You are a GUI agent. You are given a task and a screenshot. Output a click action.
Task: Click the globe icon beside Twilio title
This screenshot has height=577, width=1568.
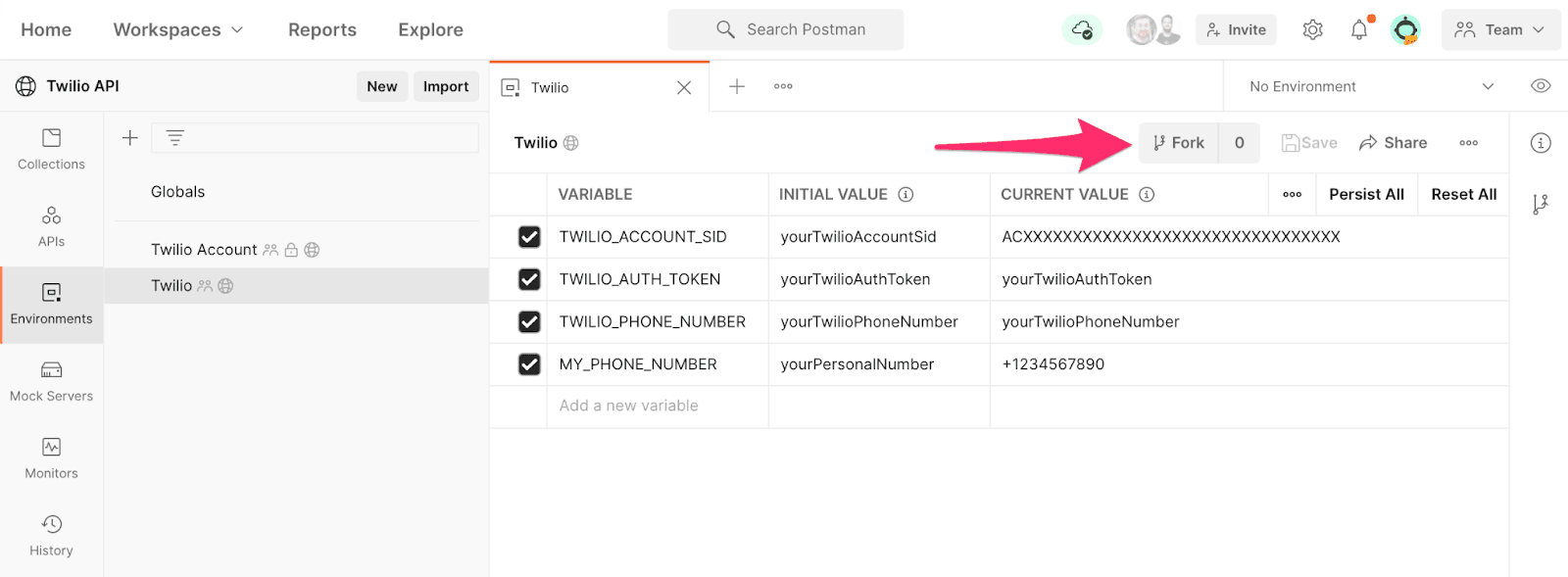(x=571, y=143)
